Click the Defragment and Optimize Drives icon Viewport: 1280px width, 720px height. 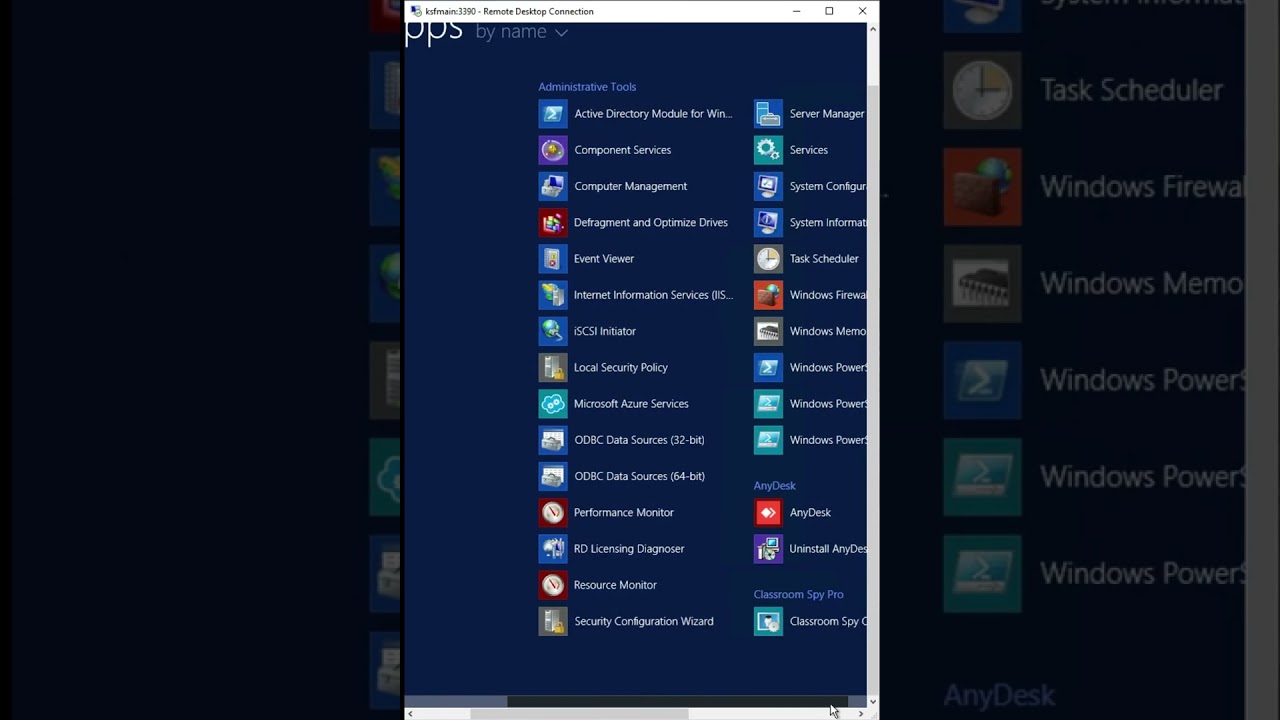pyautogui.click(x=553, y=222)
